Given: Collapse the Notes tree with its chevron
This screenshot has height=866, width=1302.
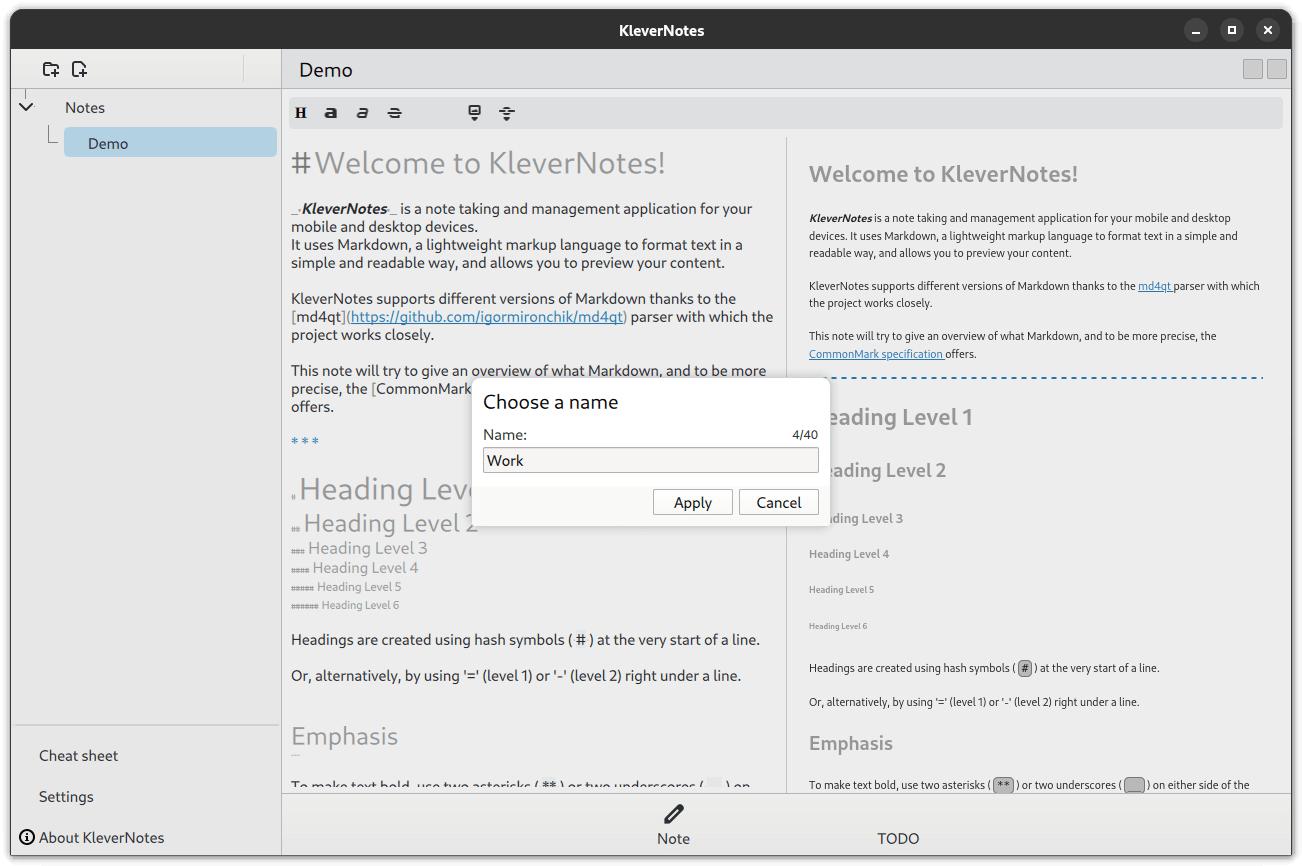Looking at the screenshot, I should (27, 107).
